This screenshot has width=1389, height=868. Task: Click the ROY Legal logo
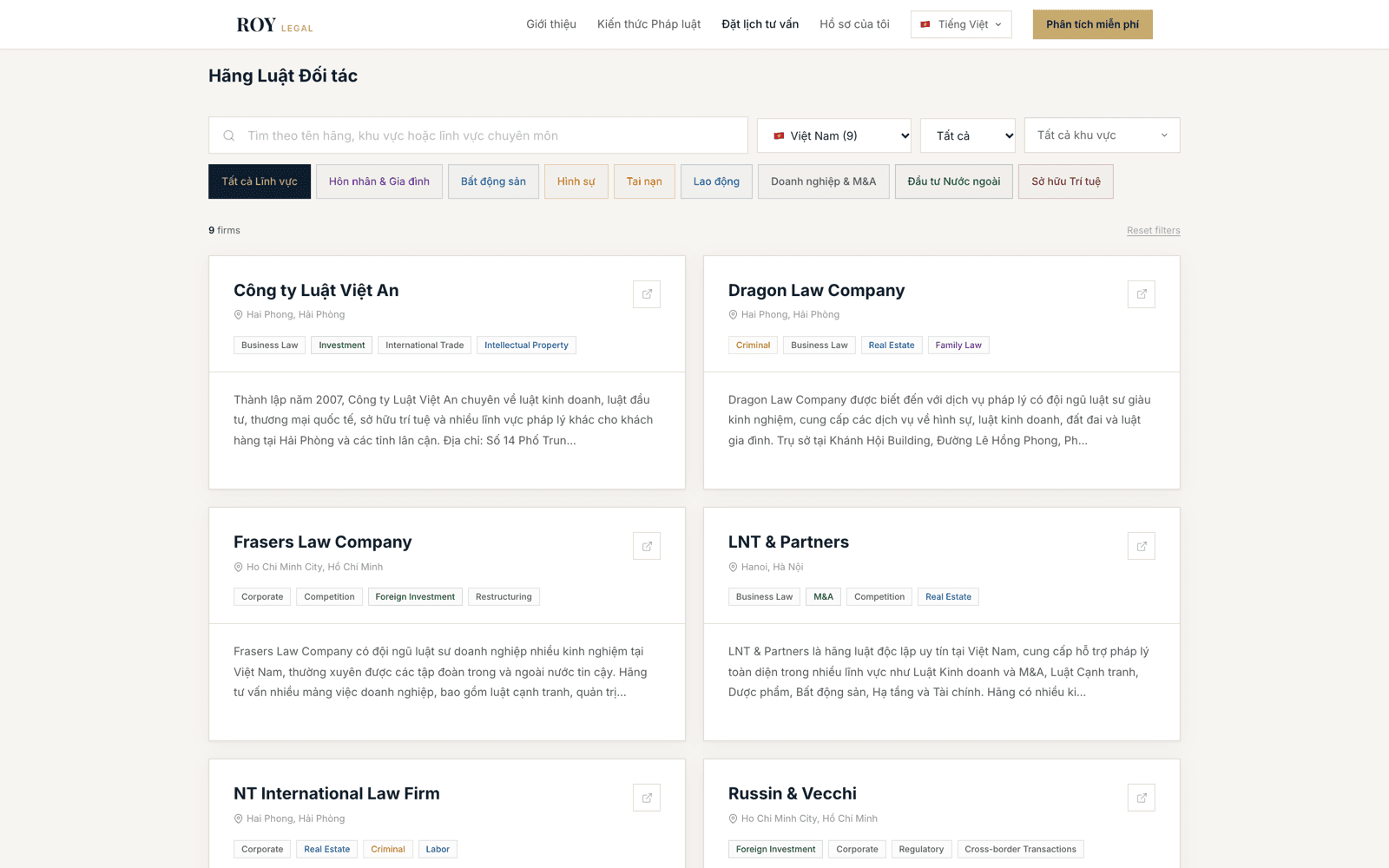[x=274, y=25]
